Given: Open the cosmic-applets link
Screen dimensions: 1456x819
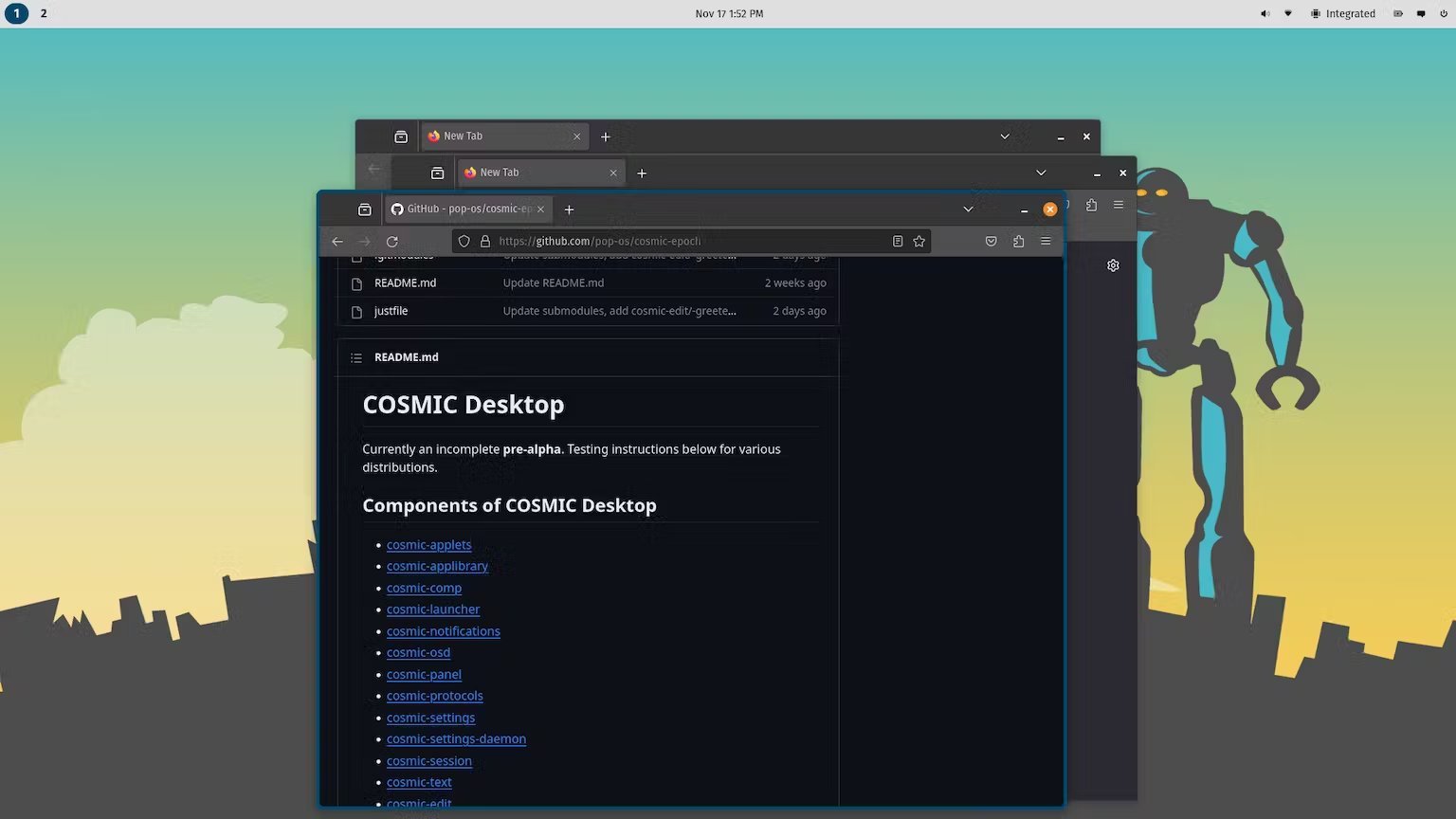Looking at the screenshot, I should coord(428,545).
